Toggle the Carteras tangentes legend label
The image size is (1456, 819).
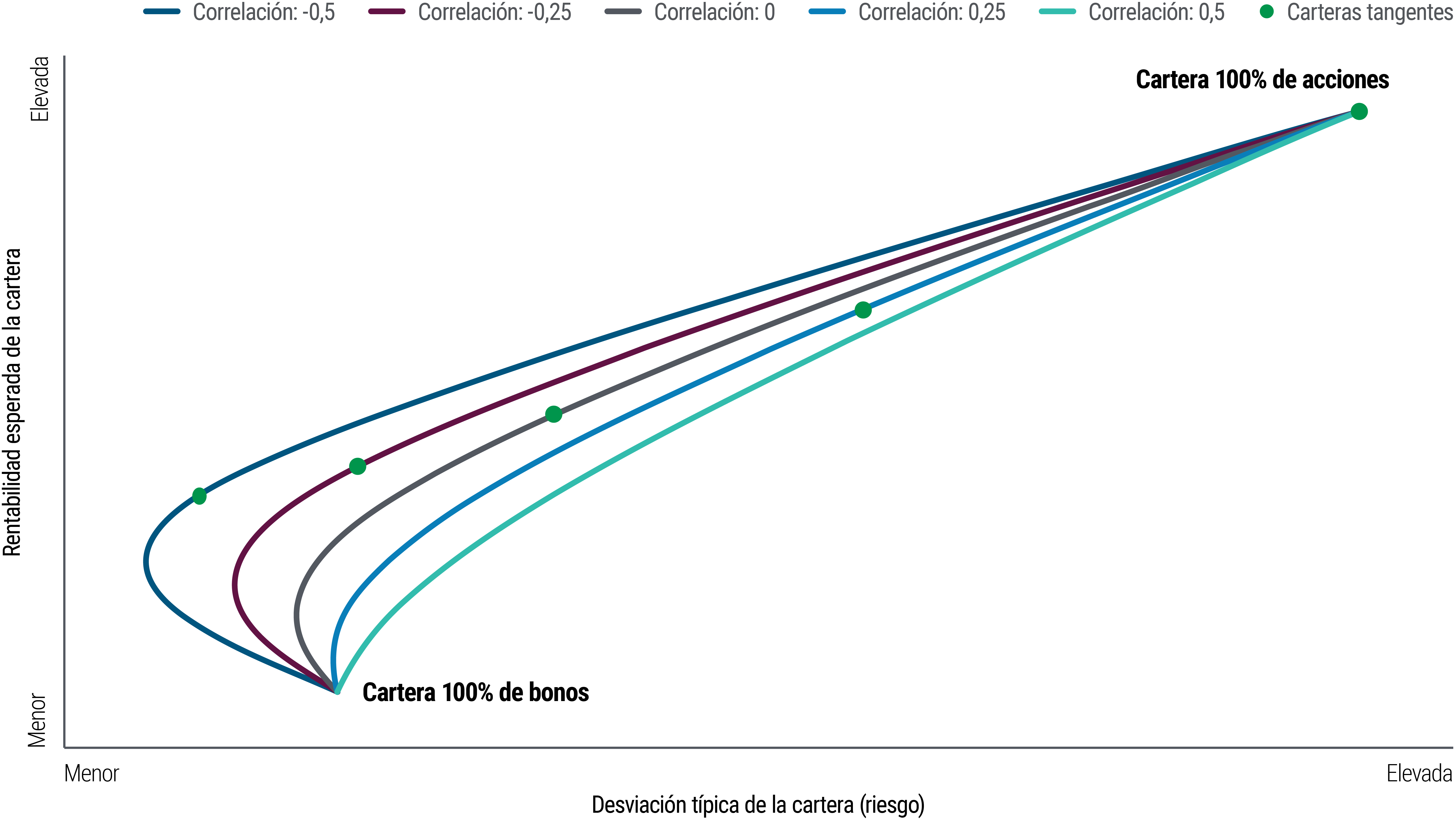pyautogui.click(x=1370, y=12)
